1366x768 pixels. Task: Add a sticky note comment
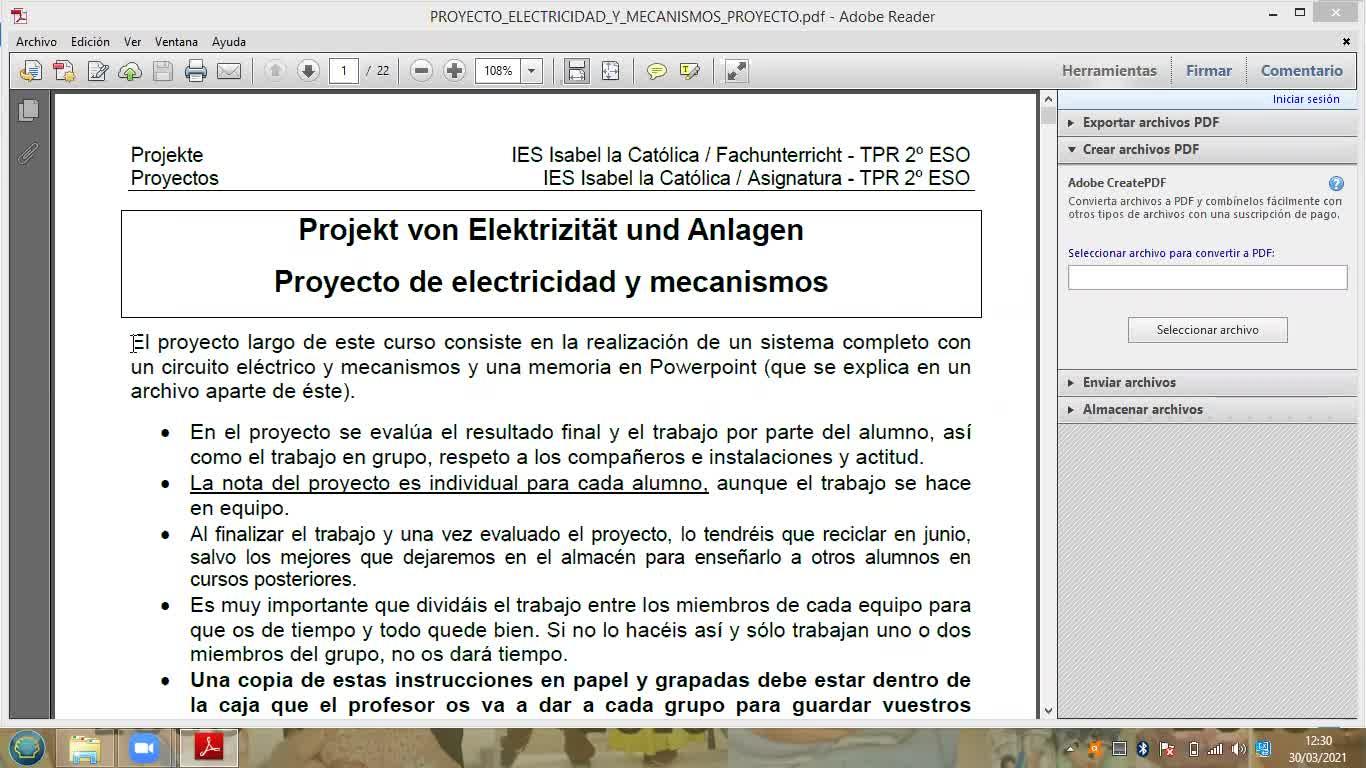[657, 71]
